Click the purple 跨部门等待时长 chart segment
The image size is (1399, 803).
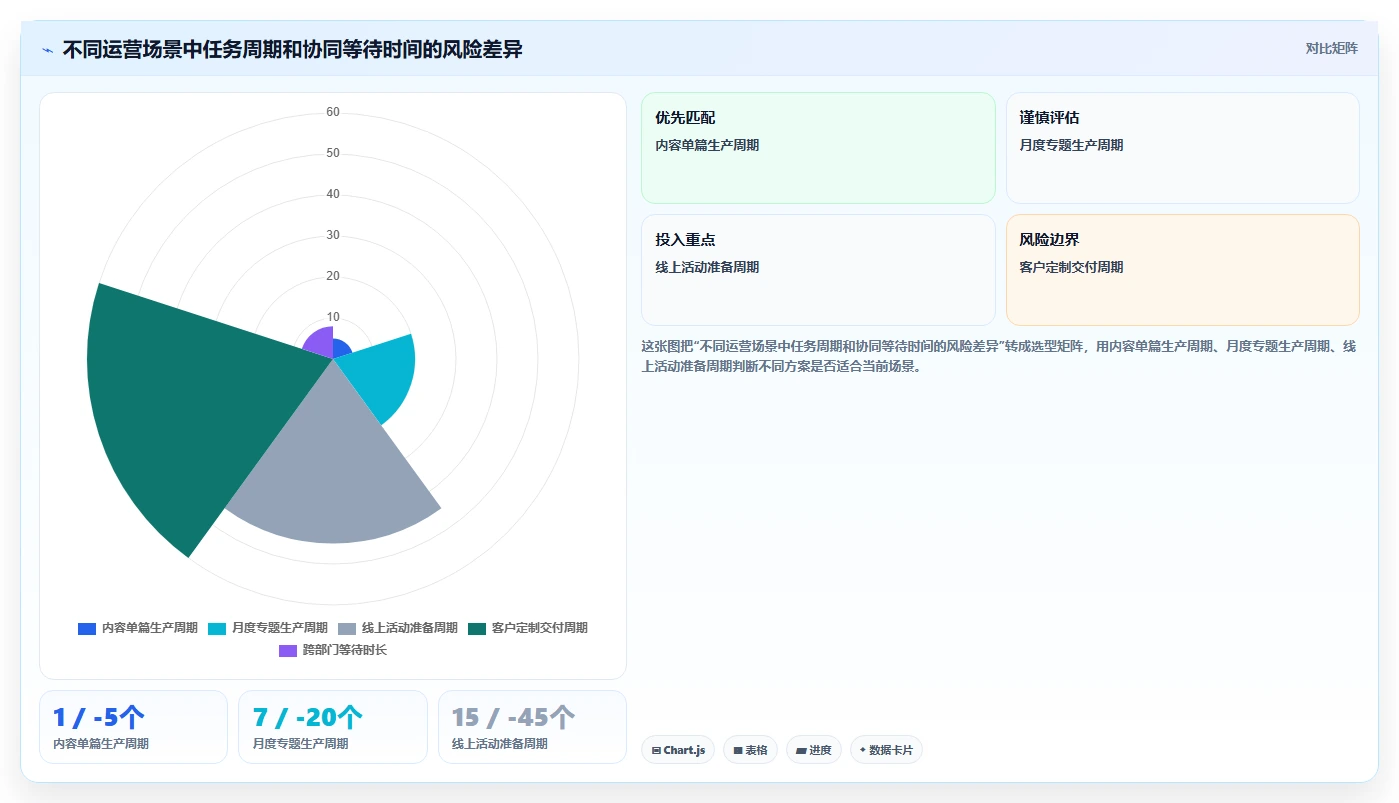click(320, 343)
